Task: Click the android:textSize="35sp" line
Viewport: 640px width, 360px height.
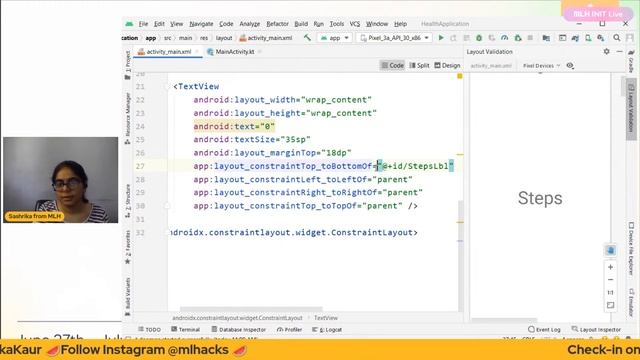Action: tap(252, 140)
